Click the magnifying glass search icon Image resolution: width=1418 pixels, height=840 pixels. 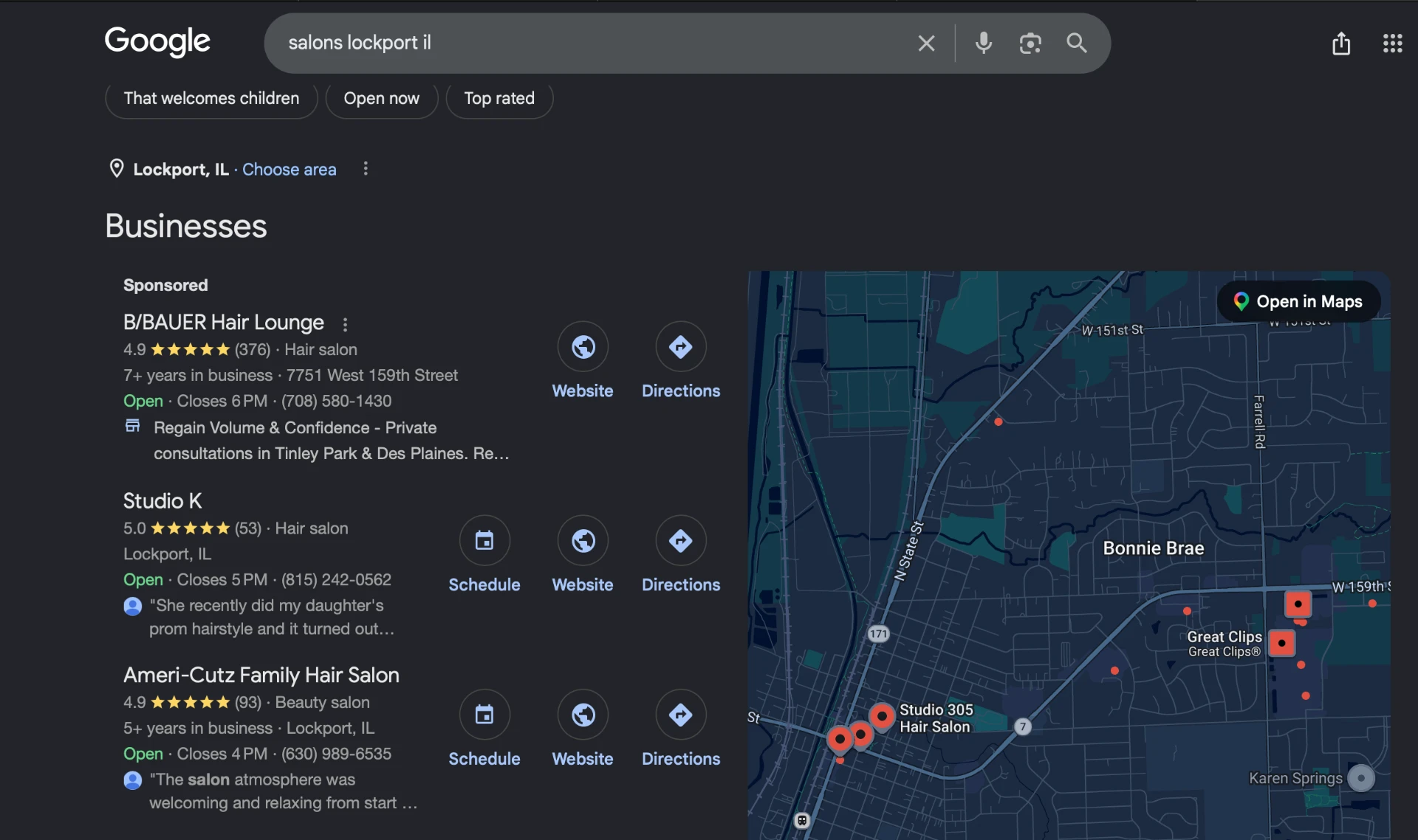1077,44
